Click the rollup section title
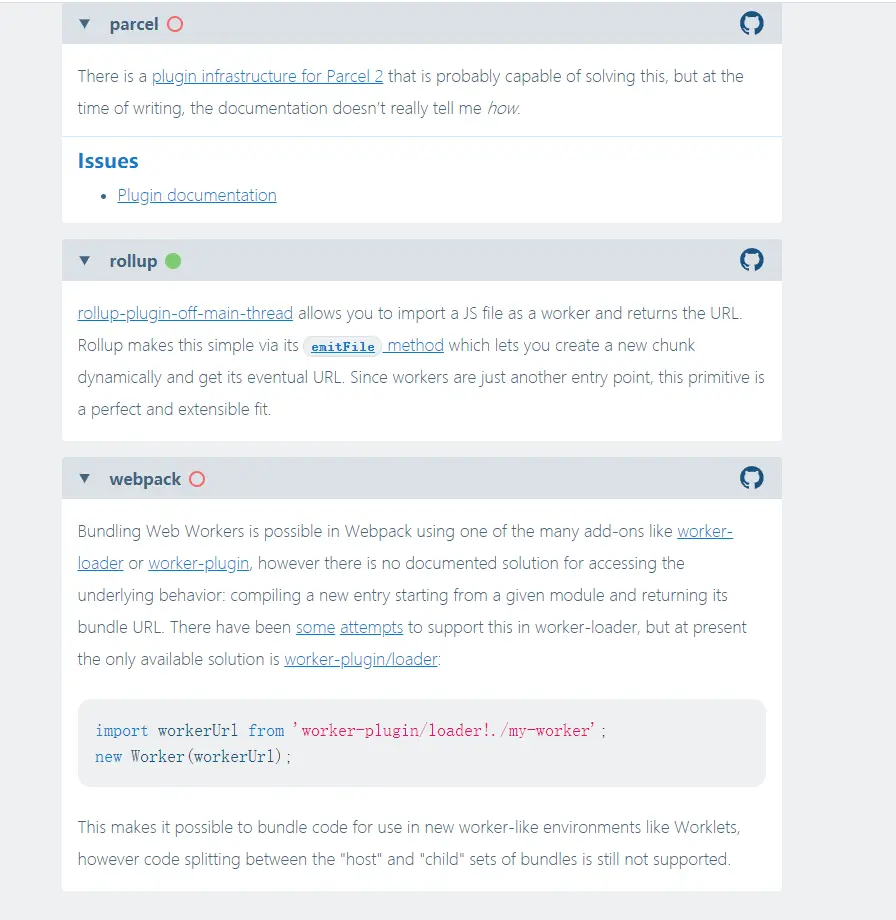This screenshot has width=896, height=920. (x=133, y=261)
